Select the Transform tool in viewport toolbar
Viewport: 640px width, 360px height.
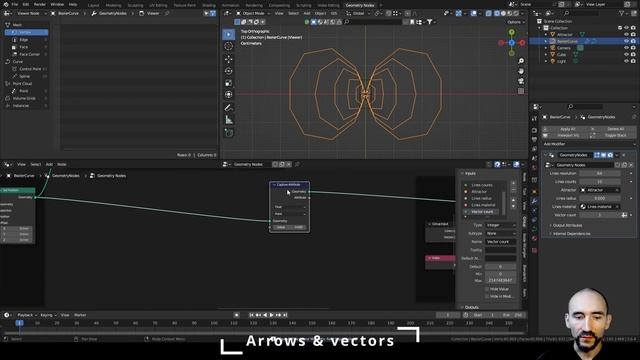[229, 95]
